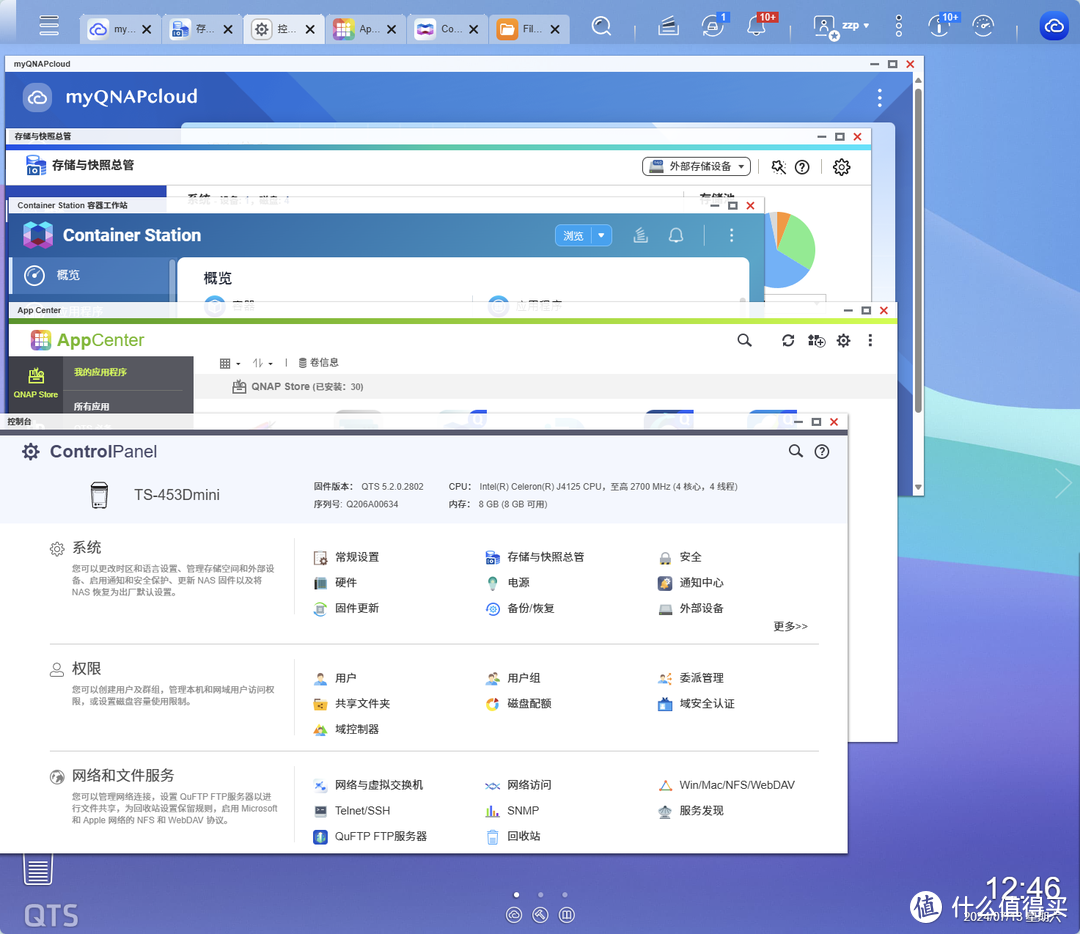Image resolution: width=1080 pixels, height=934 pixels.
Task: Open the 浏览 dropdown arrow in Container Station
Action: pyautogui.click(x=601, y=236)
